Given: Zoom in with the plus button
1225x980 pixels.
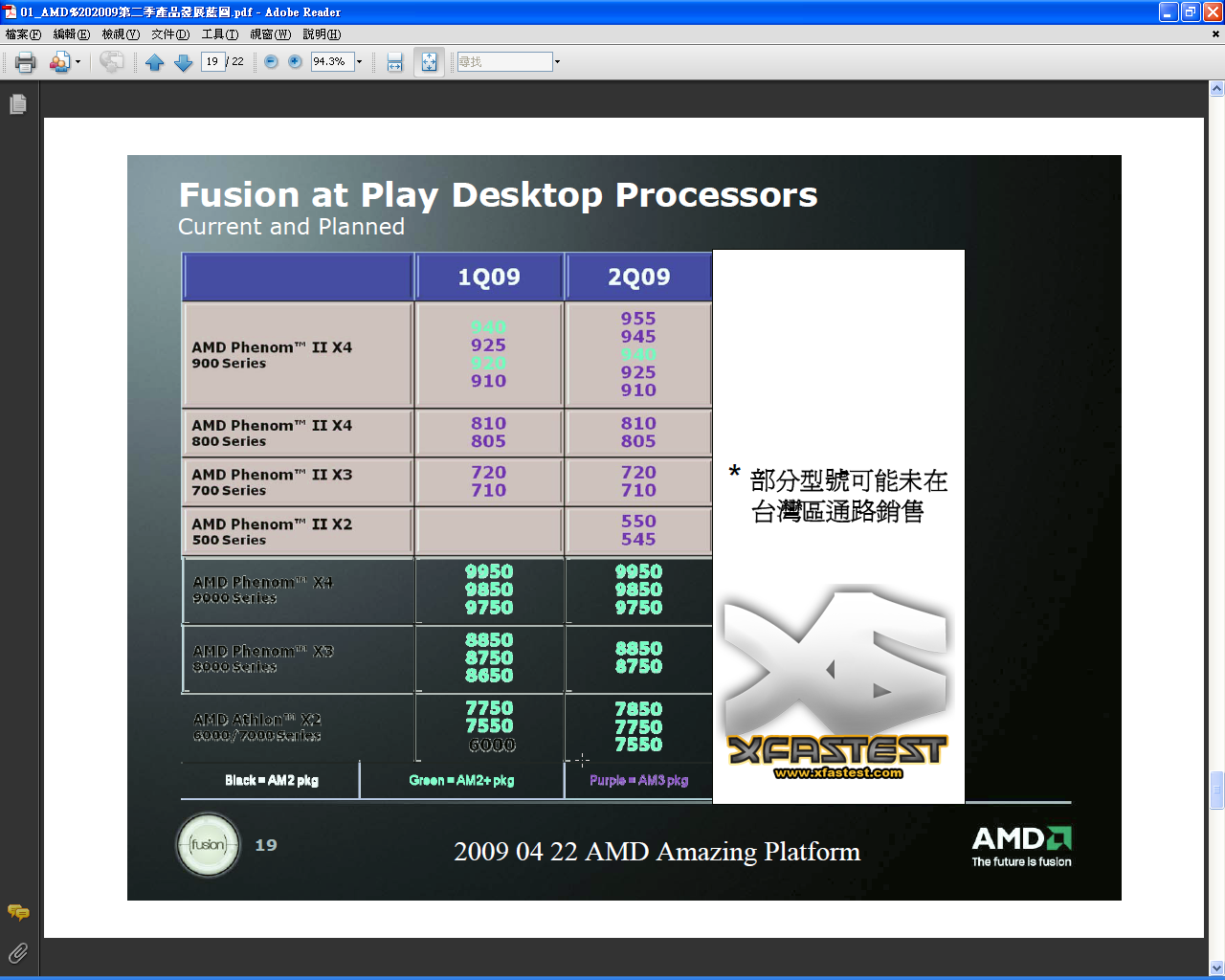Looking at the screenshot, I should pyautogui.click(x=295, y=61).
